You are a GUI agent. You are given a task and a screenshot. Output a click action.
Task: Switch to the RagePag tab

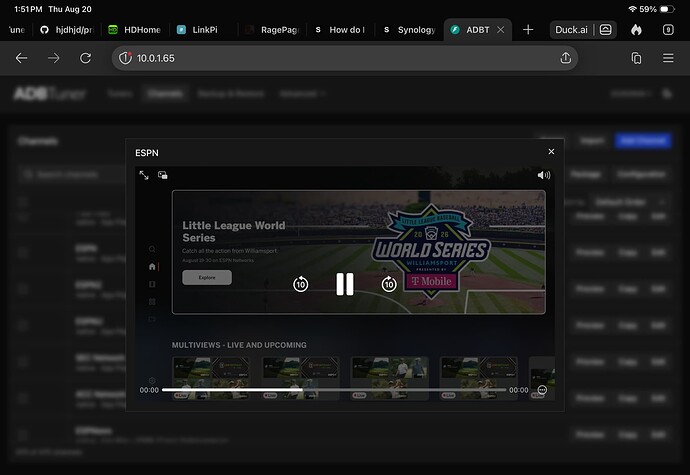pos(272,29)
